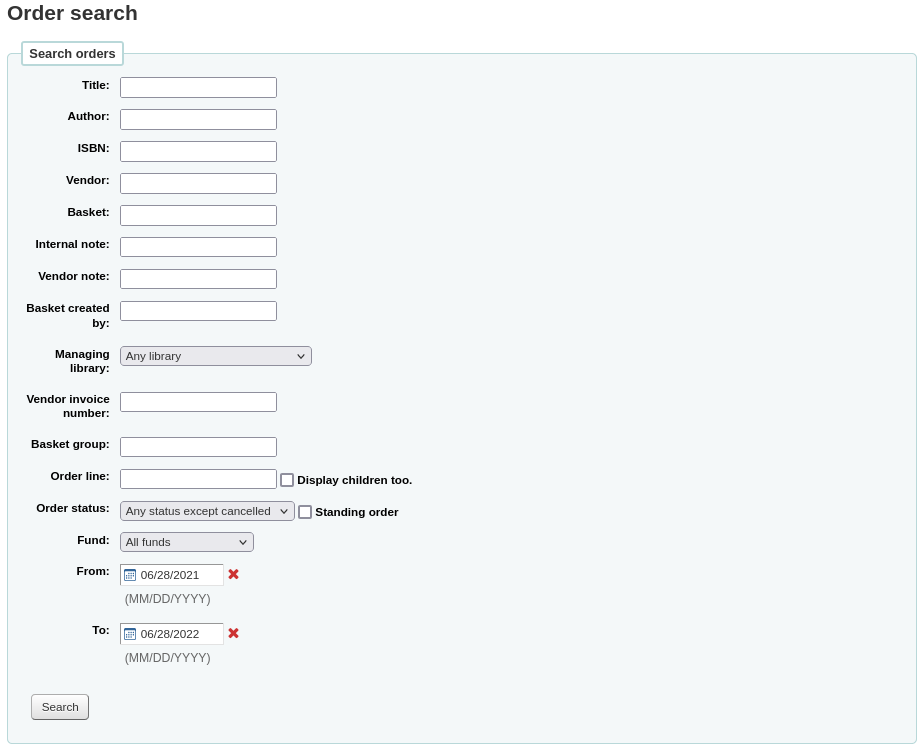Image resolution: width=922 pixels, height=750 pixels.
Task: Expand the 'Any status except cancelled' dropdown
Action: click(206, 511)
